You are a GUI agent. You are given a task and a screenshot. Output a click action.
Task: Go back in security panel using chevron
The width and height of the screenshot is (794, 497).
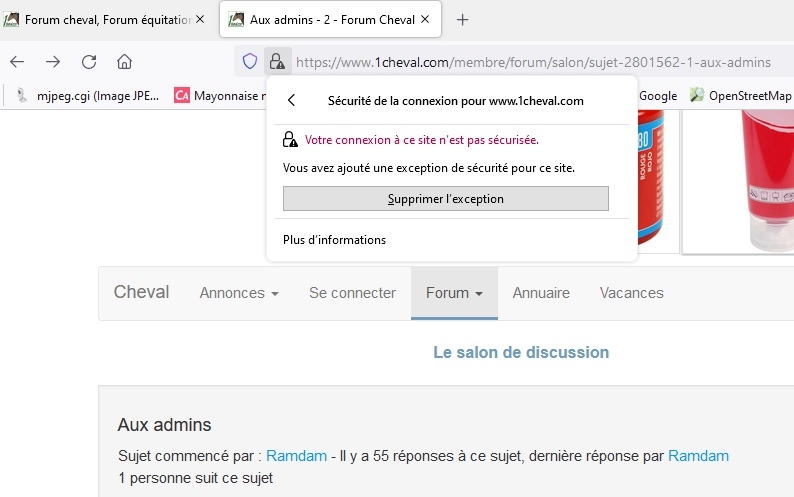click(x=291, y=100)
